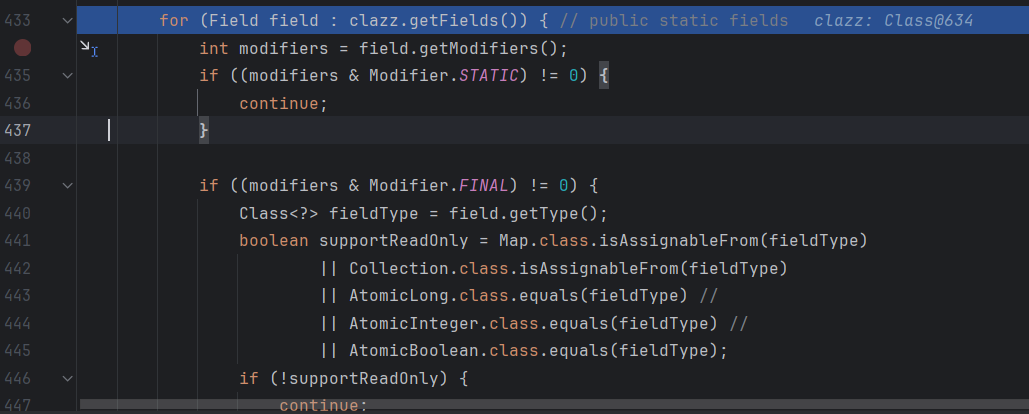This screenshot has width=1029, height=414.
Task: Remove the red breakpoint in the gutter
Action: [22, 47]
